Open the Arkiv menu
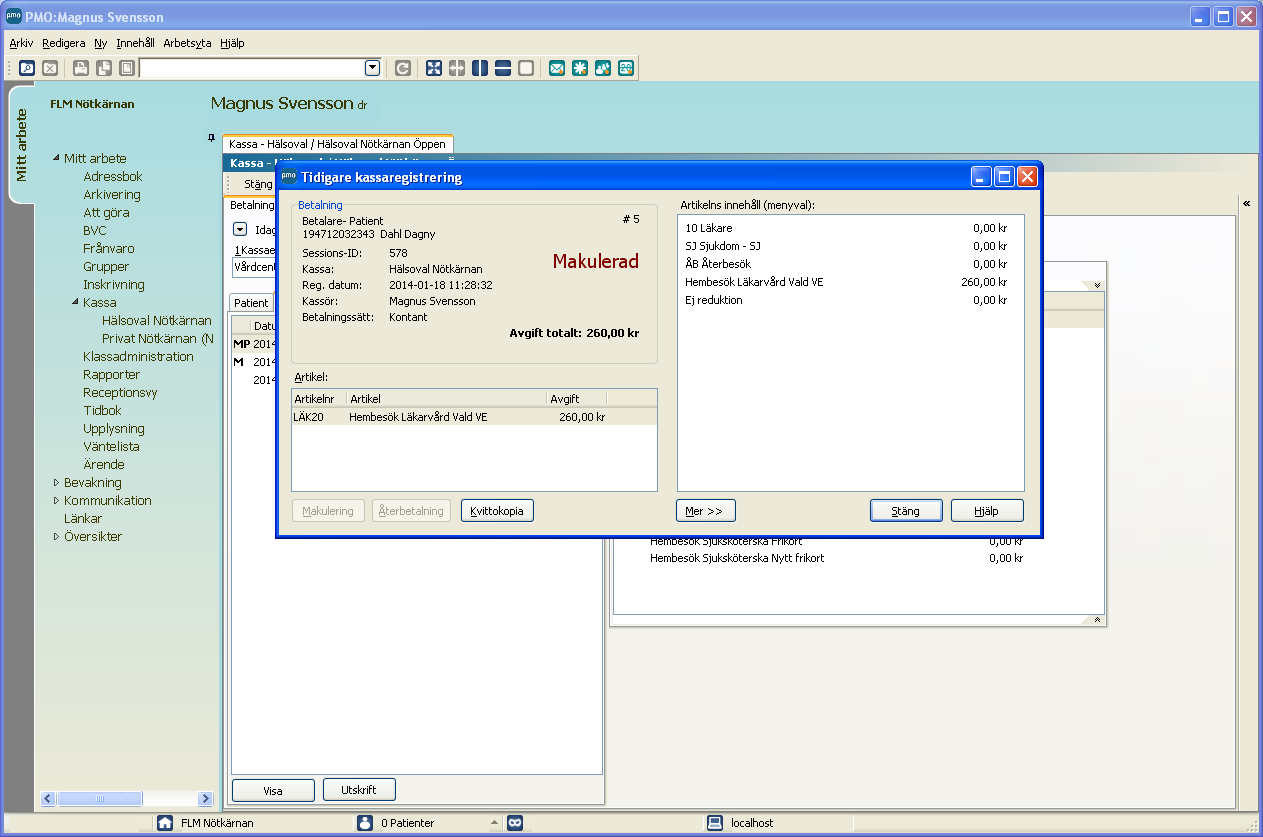Image resolution: width=1263 pixels, height=837 pixels. click(21, 43)
